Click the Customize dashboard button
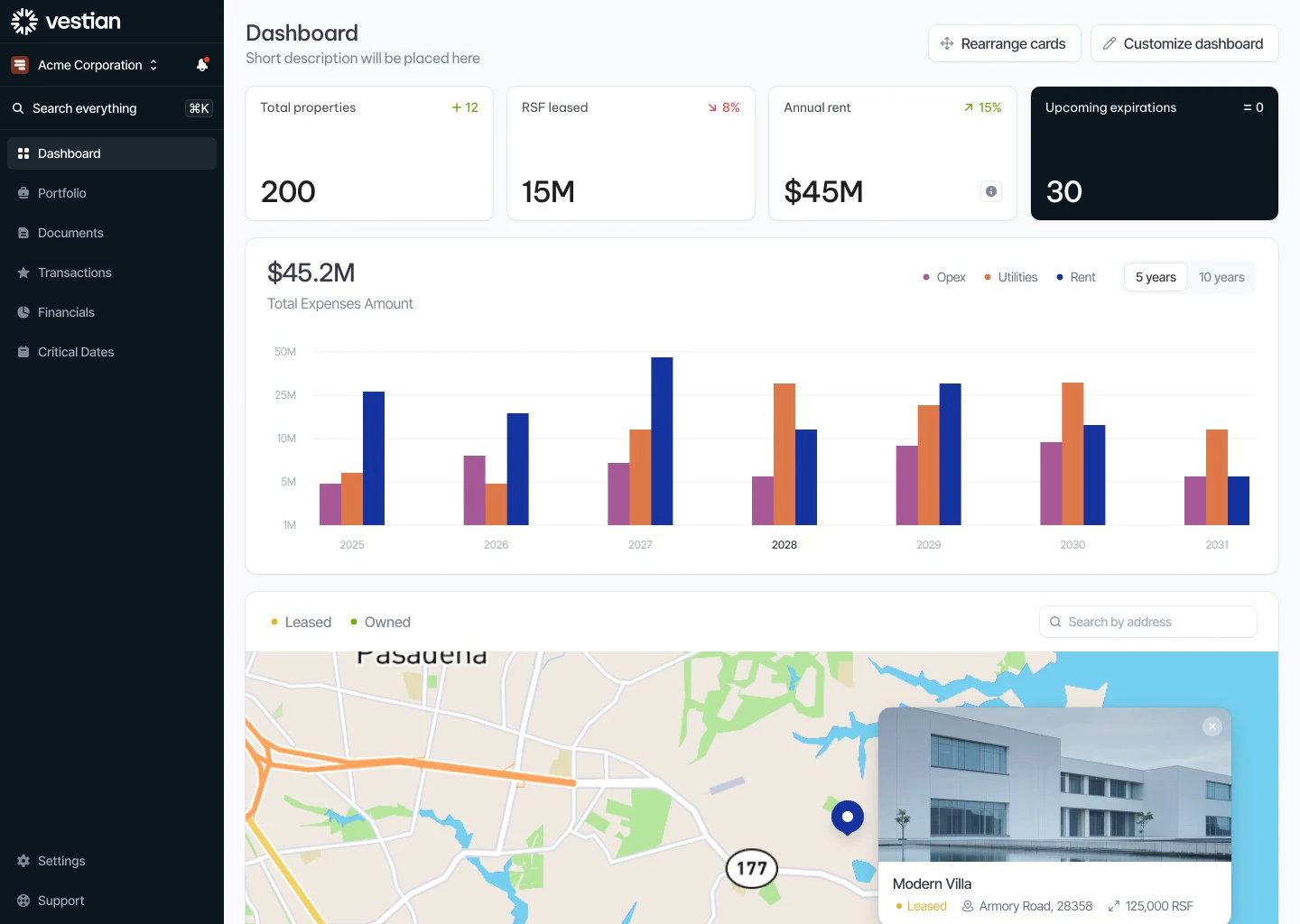This screenshot has width=1300, height=924. 1184,43
